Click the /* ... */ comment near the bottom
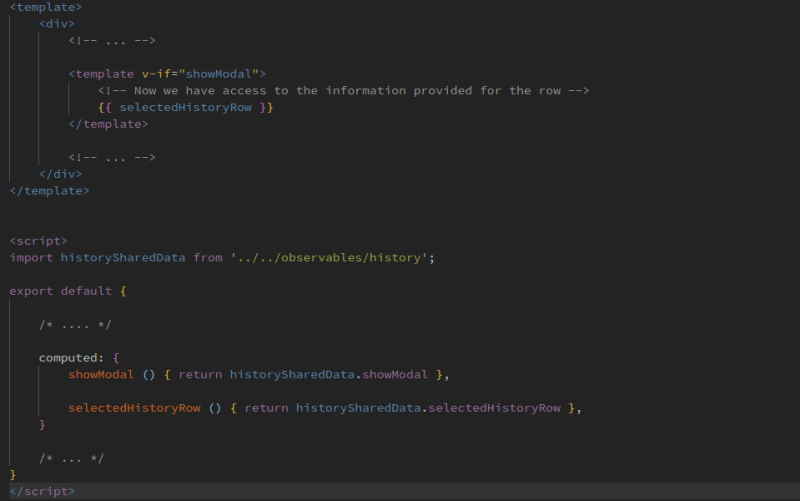800x501 pixels. point(72,458)
